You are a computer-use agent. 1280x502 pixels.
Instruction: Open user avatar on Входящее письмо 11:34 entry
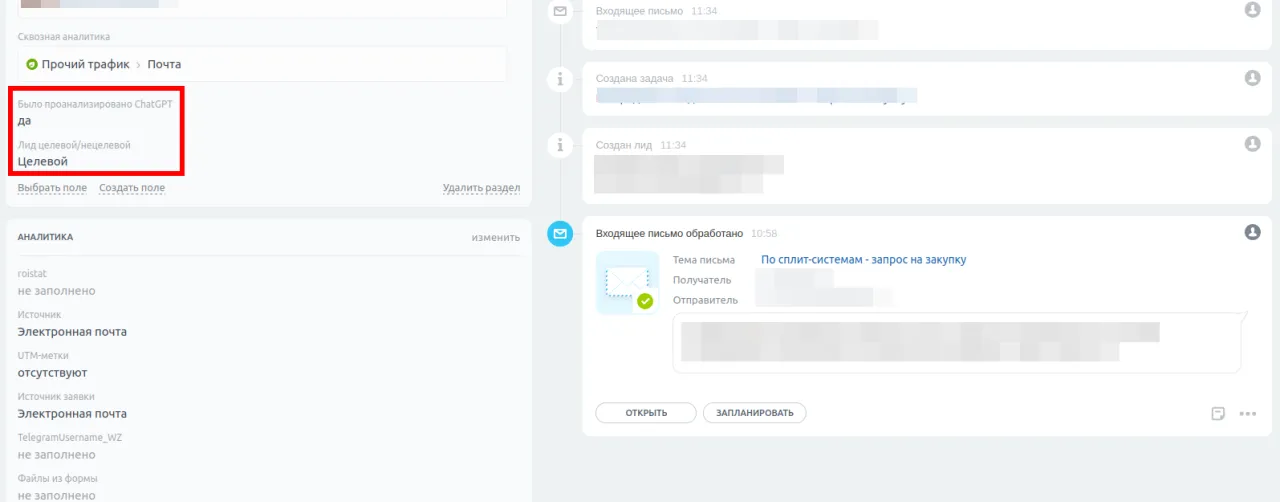point(1252,9)
